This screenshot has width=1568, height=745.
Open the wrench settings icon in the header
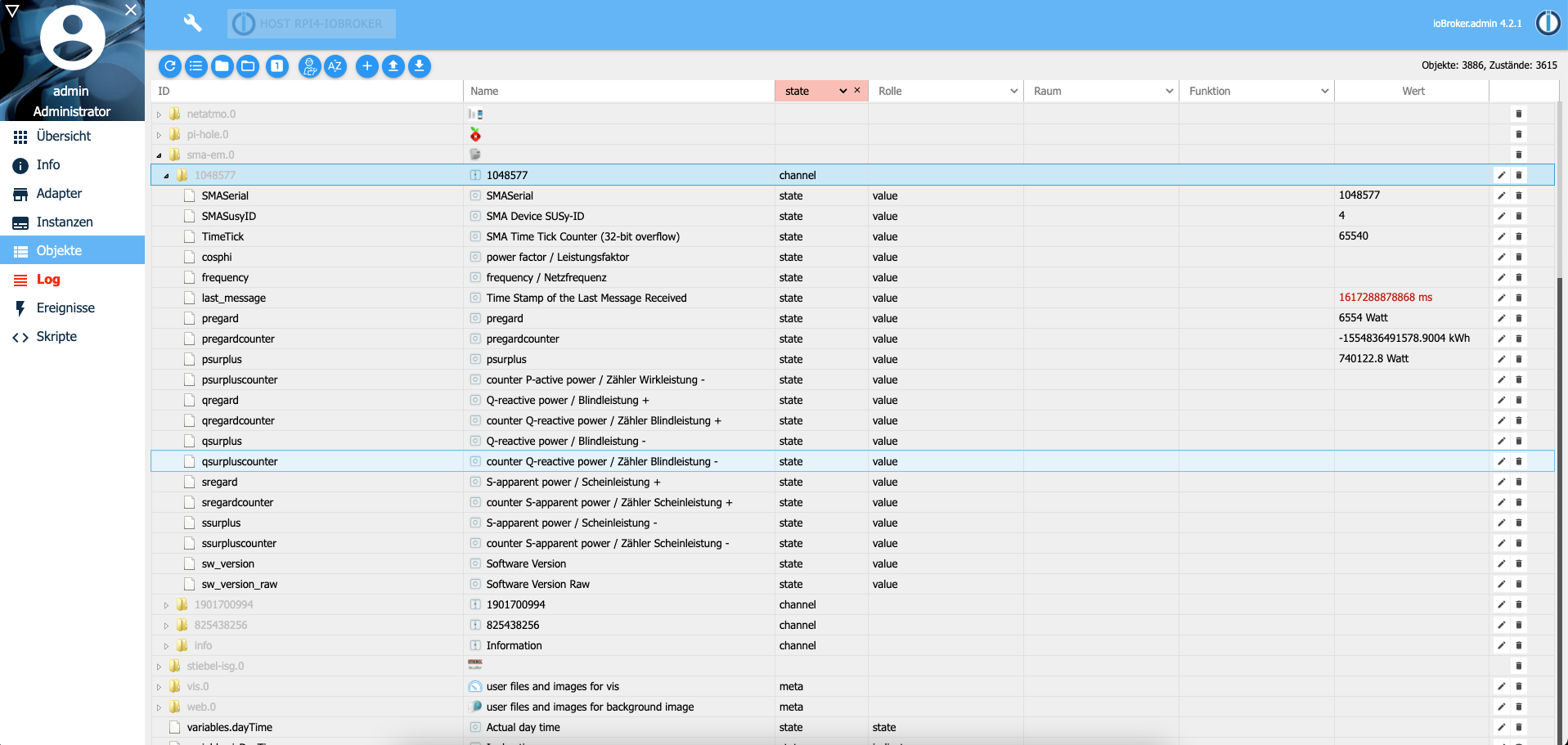click(193, 23)
